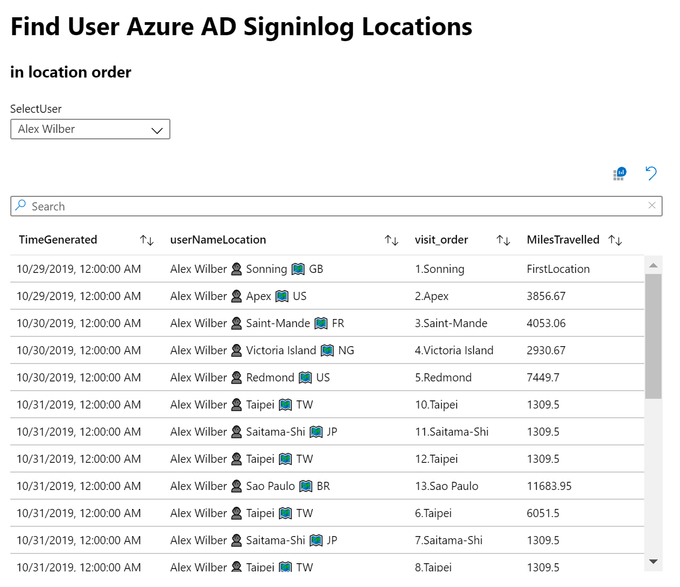Click the workbook query insights grid icon

619,174
